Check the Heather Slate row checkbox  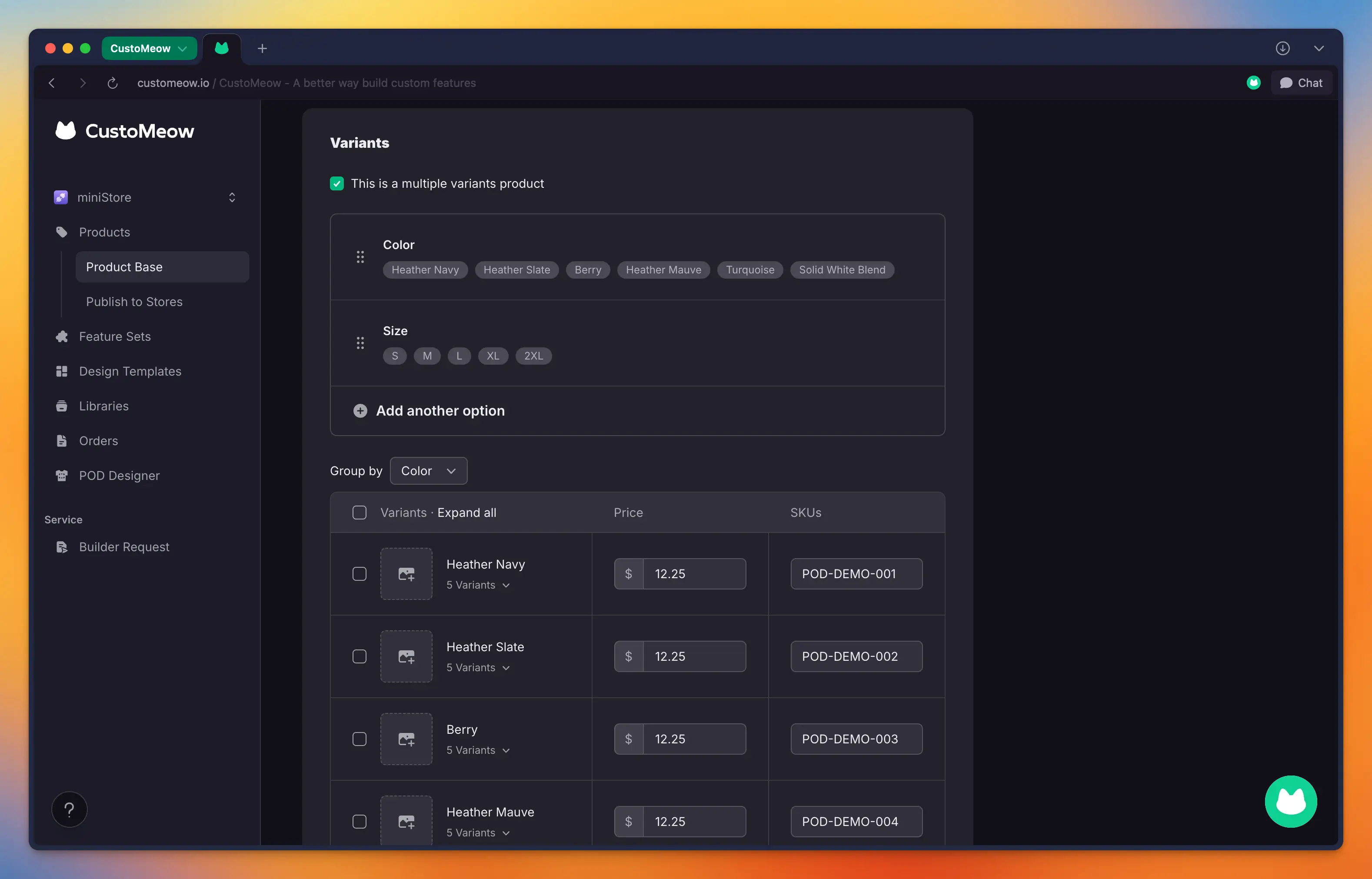(x=360, y=656)
